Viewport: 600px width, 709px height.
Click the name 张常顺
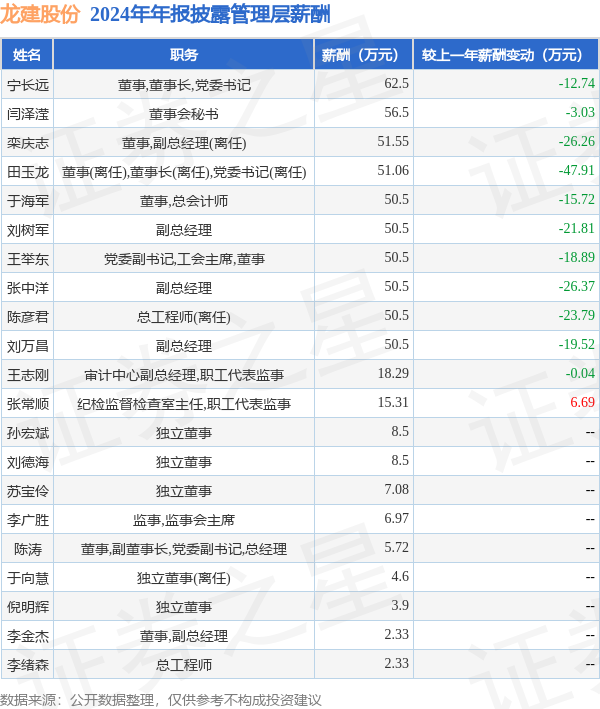point(28,404)
